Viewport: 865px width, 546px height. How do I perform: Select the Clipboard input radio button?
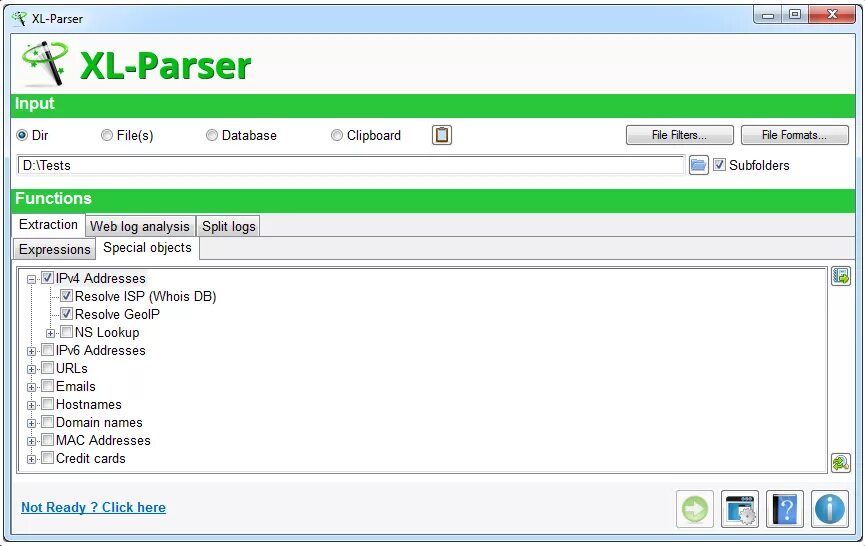pos(337,135)
